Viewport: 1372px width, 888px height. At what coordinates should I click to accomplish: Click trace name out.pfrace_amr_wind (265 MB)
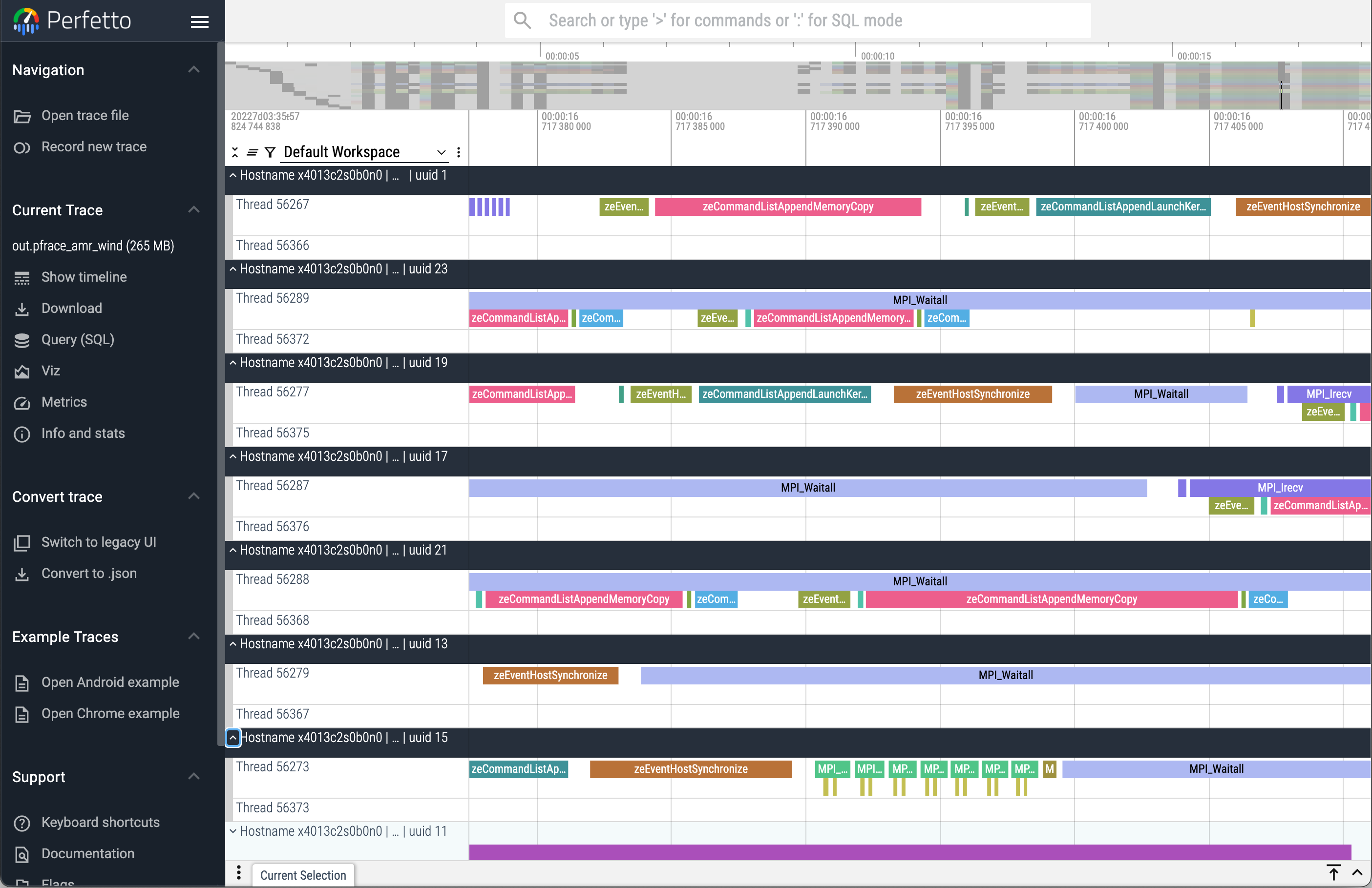(93, 246)
